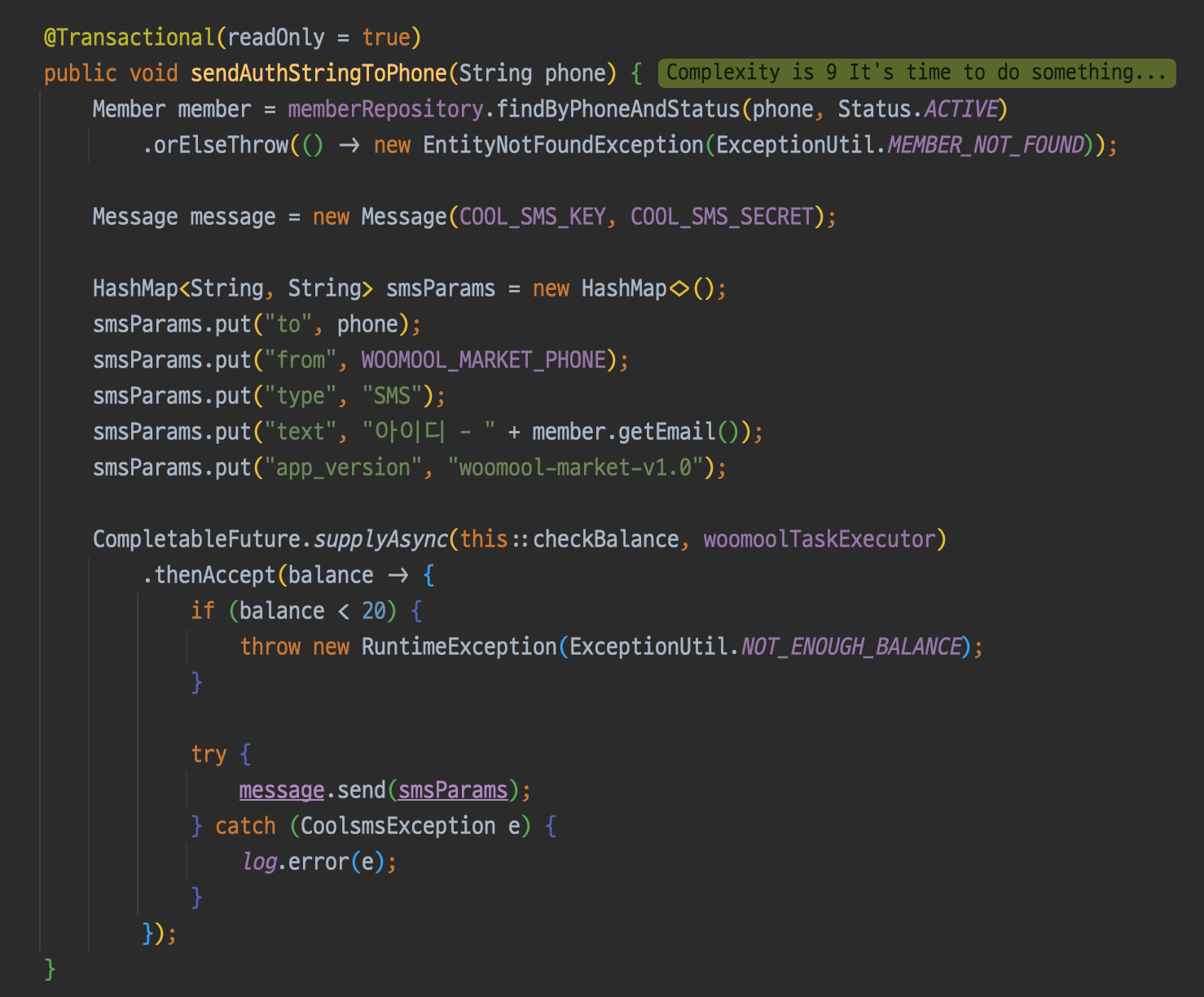Click the final closing brace of method
Viewport: 1204px width, 997px height.
[50, 969]
